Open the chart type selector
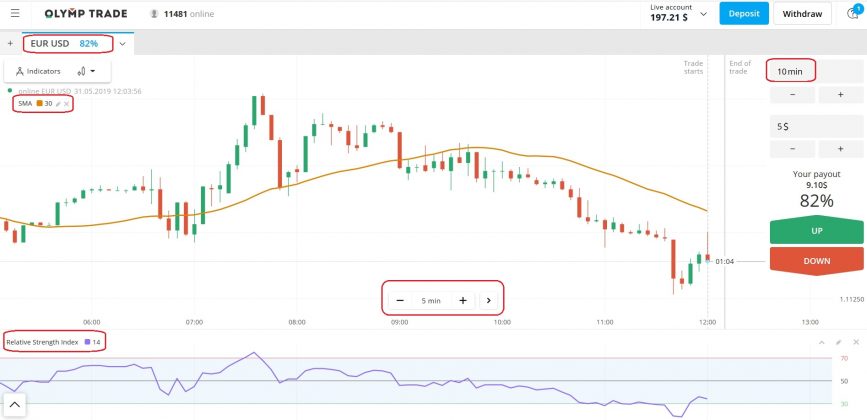Screen dimensions: 867x420 click(x=86, y=71)
